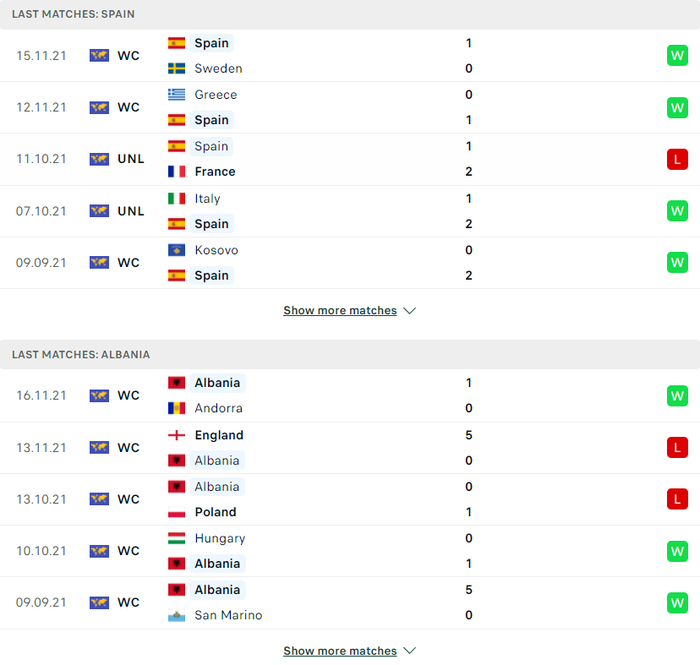Image resolution: width=700 pixels, height=665 pixels.
Task: Click the Hungary flag icon
Action: point(176,538)
